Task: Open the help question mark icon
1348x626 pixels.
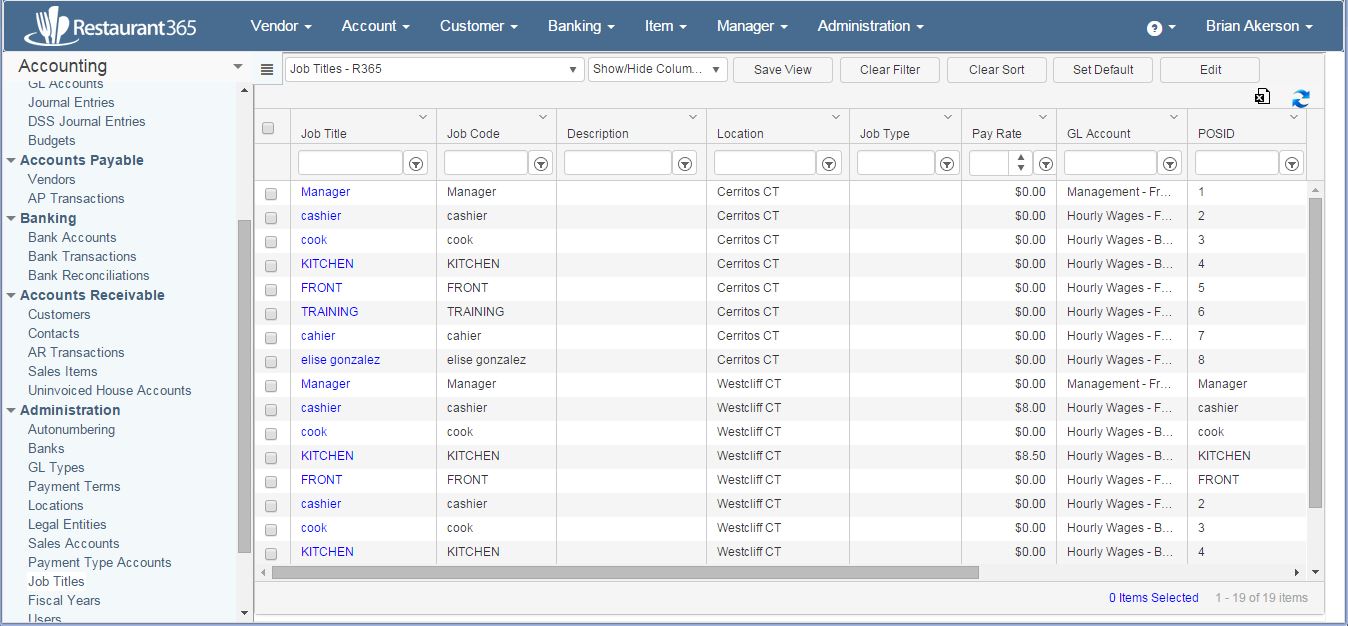Action: 1154,28
